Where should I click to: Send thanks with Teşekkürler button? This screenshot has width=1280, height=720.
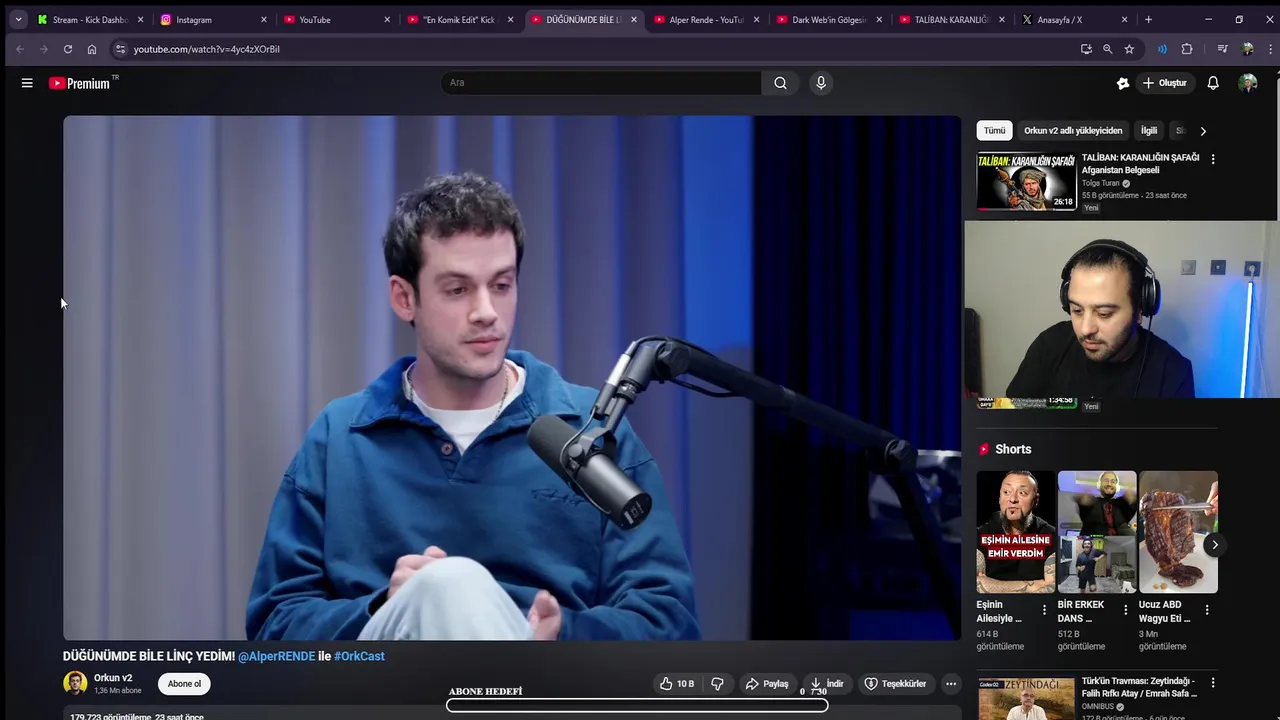tap(896, 684)
